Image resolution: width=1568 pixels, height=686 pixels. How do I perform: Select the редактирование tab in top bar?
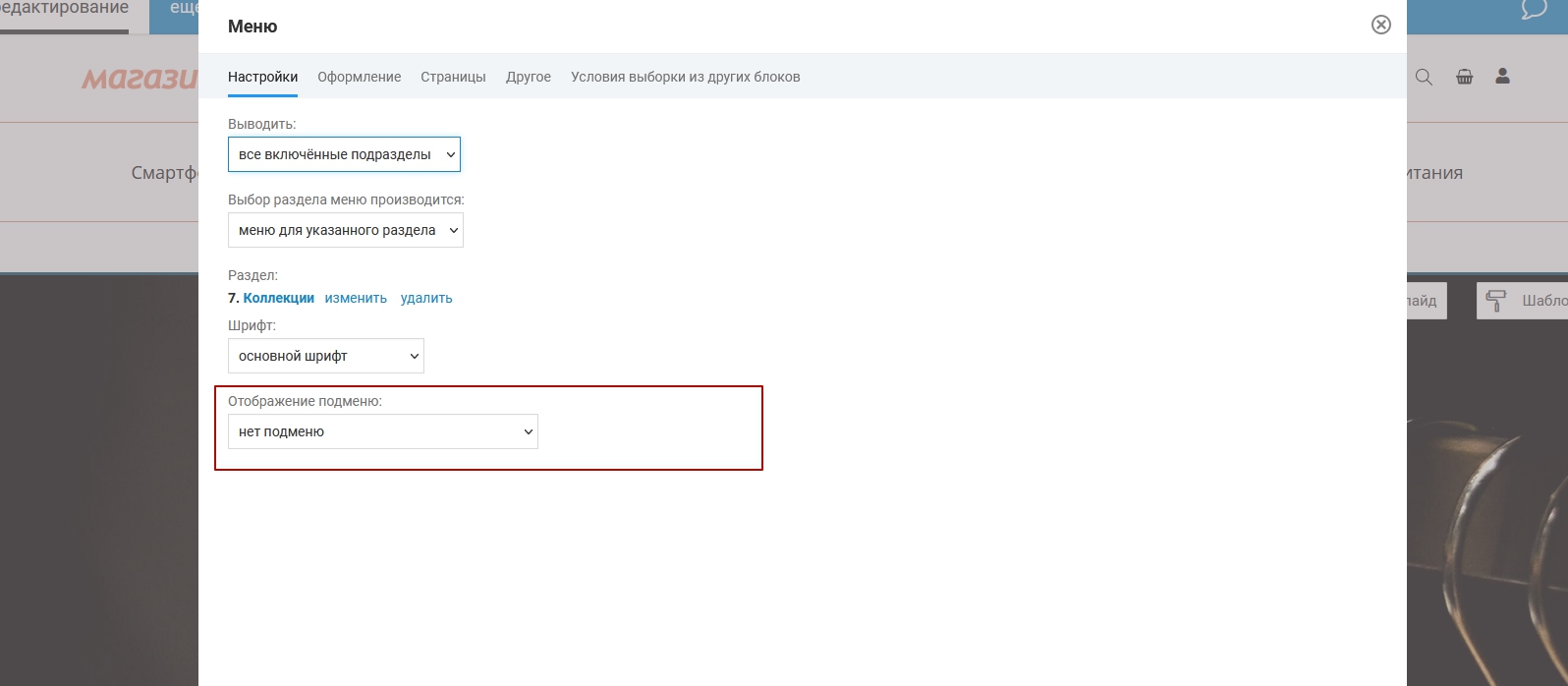coord(65,10)
